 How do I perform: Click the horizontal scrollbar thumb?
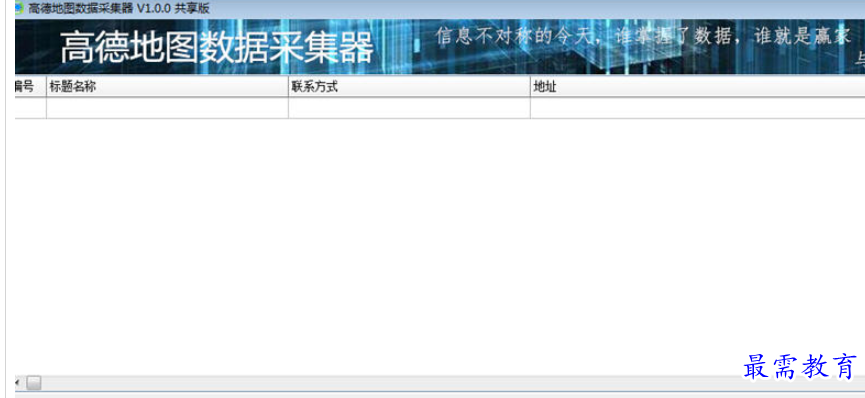34,383
